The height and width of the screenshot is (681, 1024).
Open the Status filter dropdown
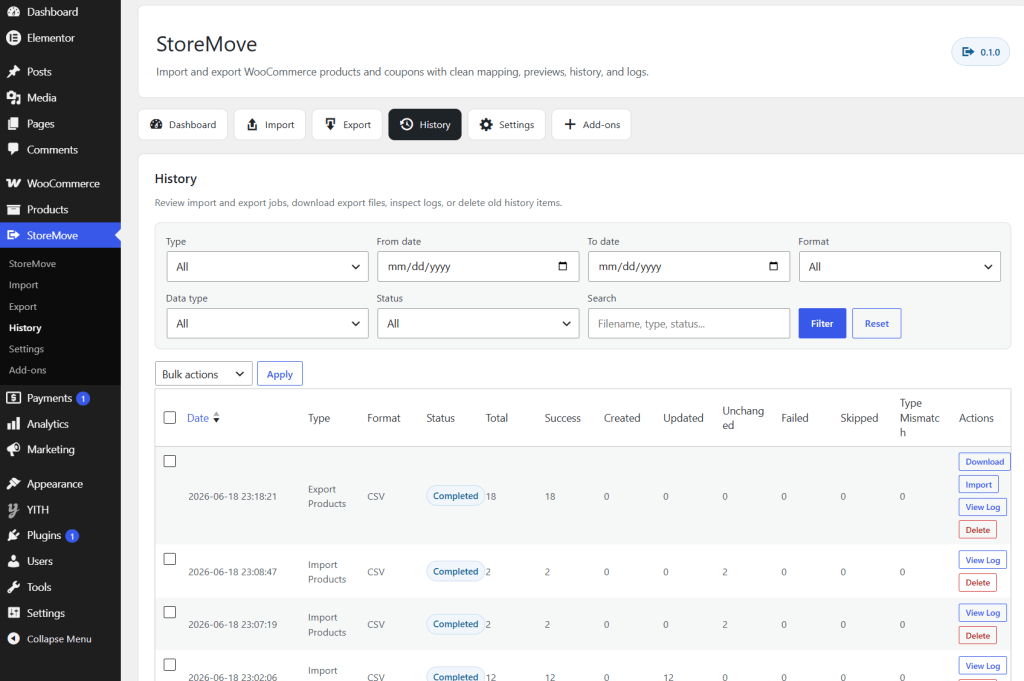pyautogui.click(x=478, y=323)
